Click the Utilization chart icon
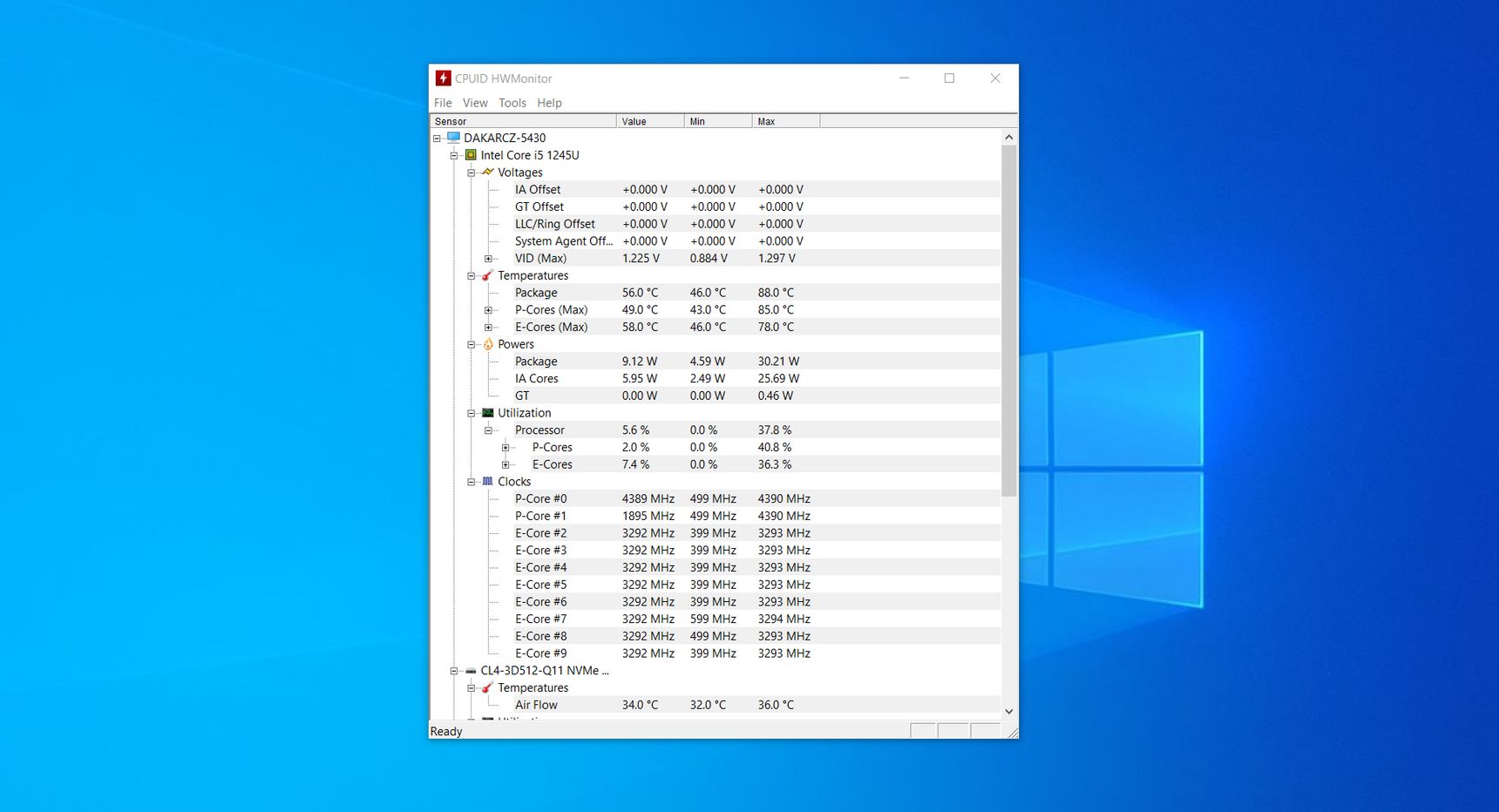This screenshot has height=812, width=1499. (488, 413)
